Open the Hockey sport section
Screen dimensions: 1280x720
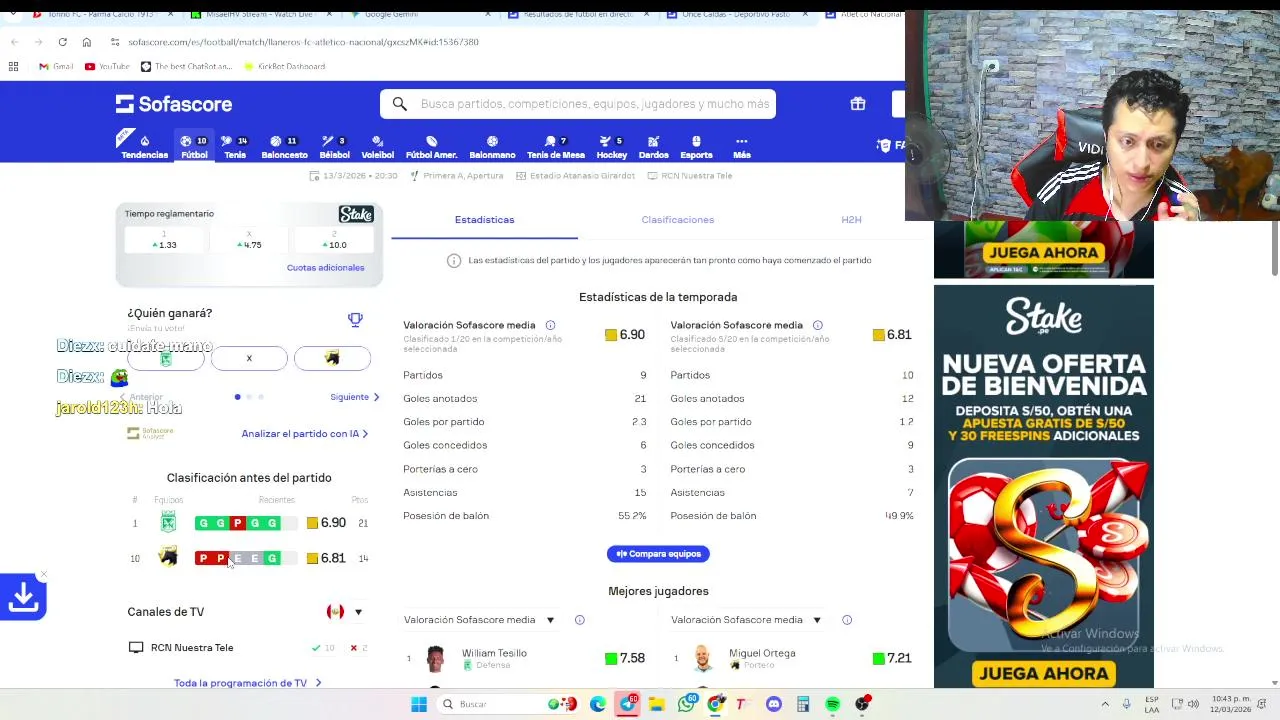(x=611, y=146)
